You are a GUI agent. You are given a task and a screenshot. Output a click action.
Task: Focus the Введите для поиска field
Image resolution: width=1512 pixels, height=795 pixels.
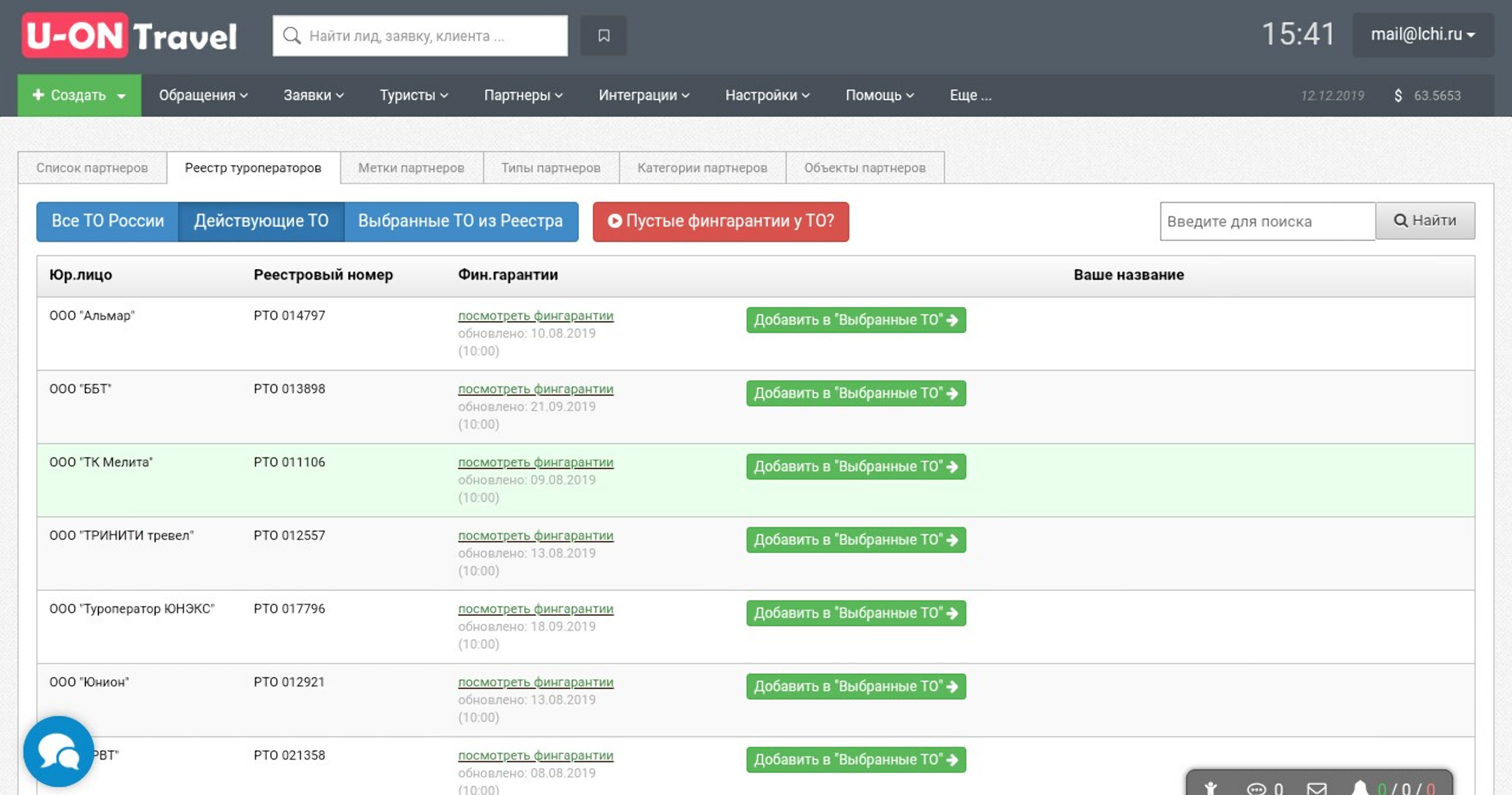pos(1267,221)
